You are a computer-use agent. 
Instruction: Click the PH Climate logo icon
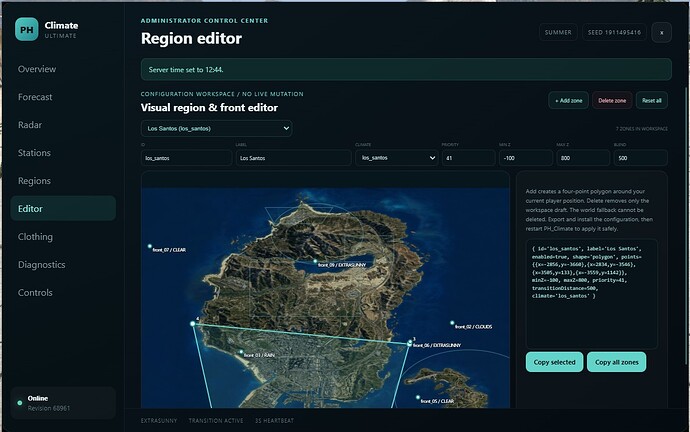26,29
